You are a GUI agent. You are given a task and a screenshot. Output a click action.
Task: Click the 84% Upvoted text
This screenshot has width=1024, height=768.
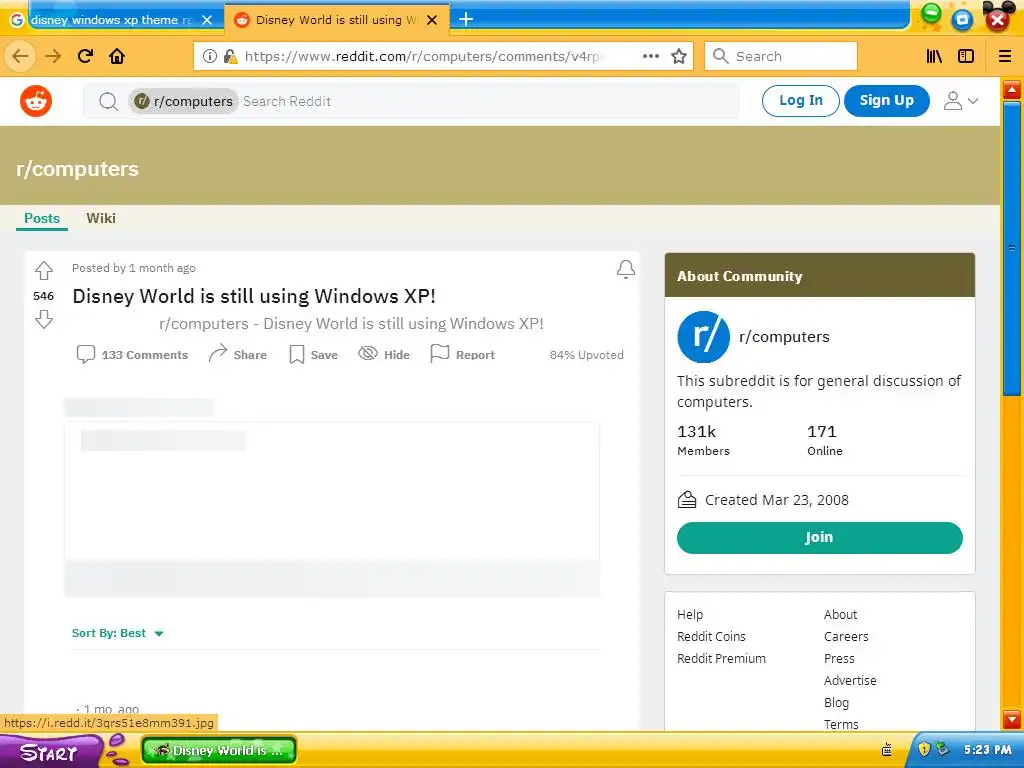(x=586, y=355)
